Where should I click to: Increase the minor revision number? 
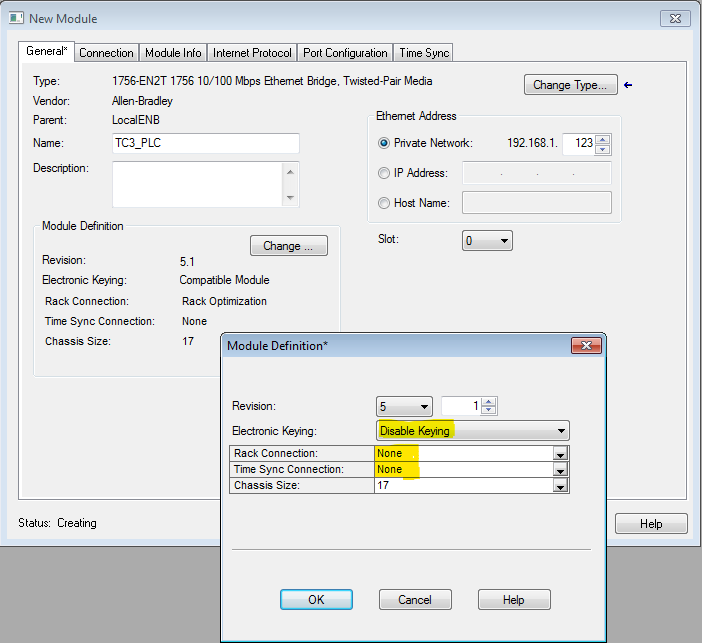click(x=489, y=402)
